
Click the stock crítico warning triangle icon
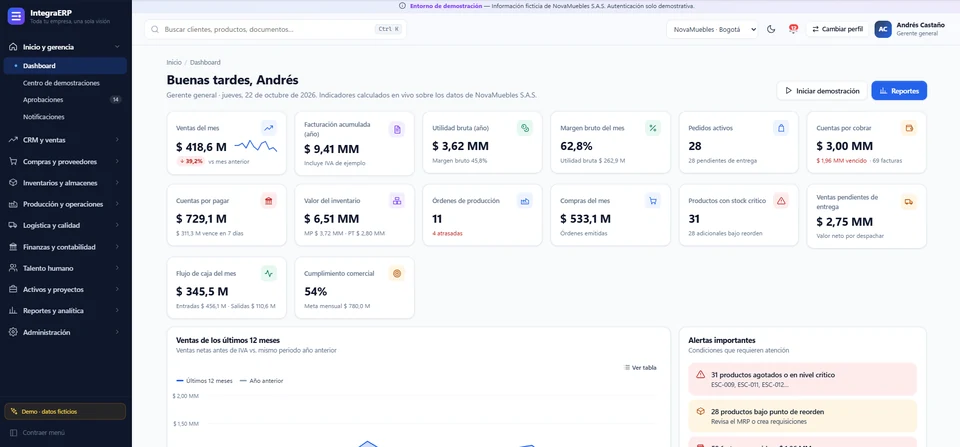click(x=781, y=200)
